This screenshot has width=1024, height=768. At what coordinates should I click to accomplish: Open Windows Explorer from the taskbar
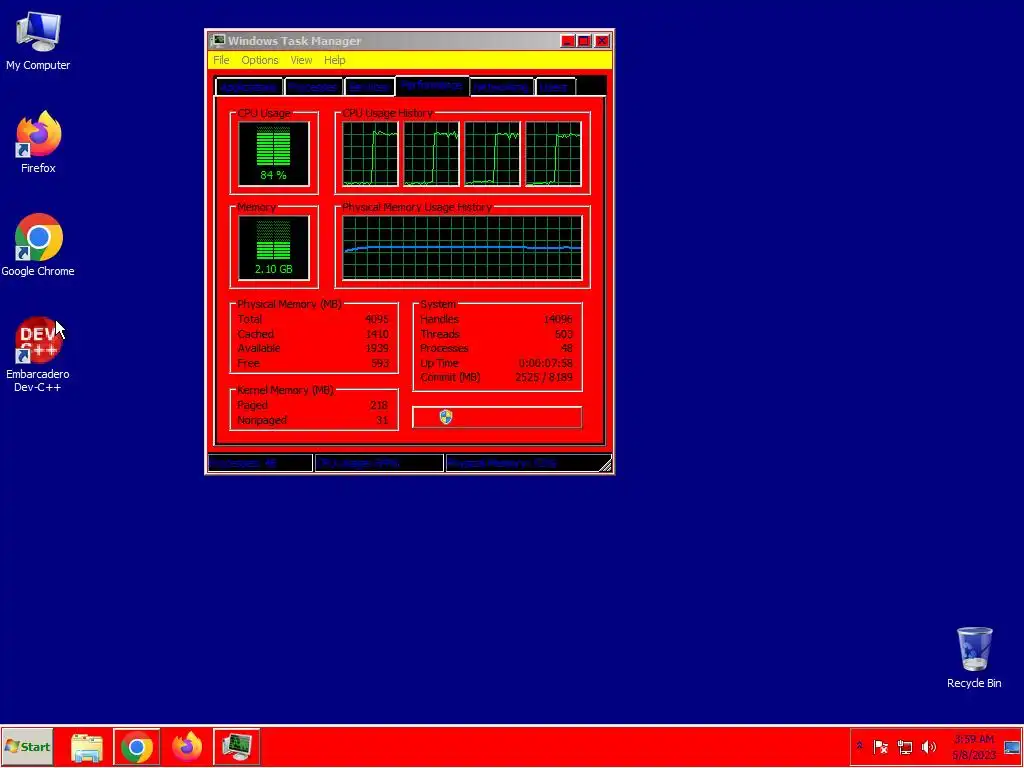click(87, 746)
